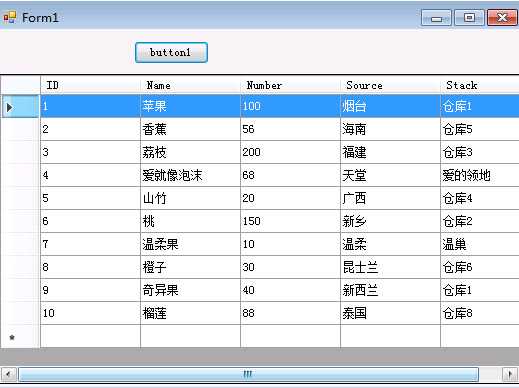Select the Number cell 100

[290, 106]
